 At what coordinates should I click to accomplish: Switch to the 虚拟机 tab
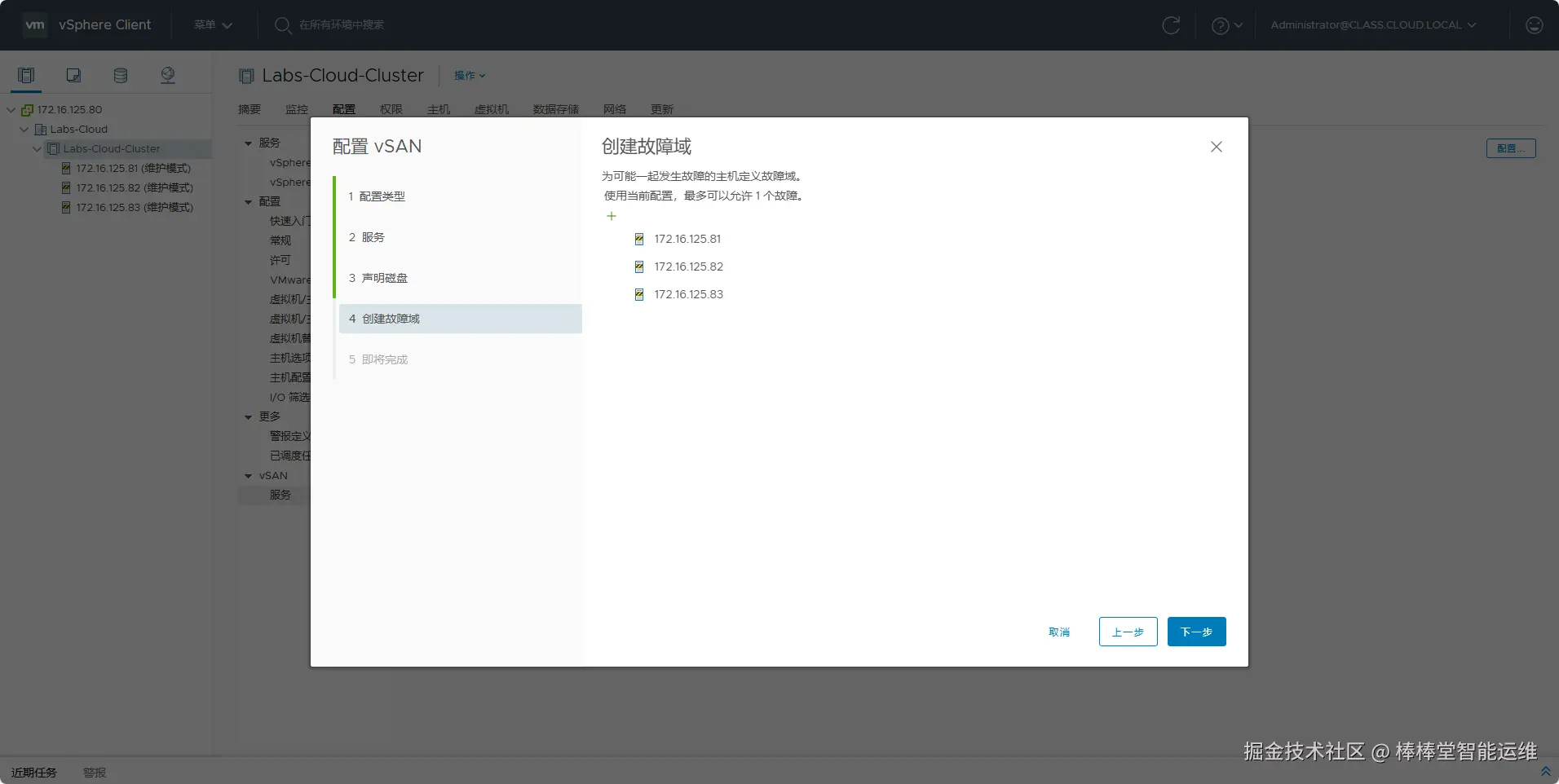pyautogui.click(x=492, y=109)
